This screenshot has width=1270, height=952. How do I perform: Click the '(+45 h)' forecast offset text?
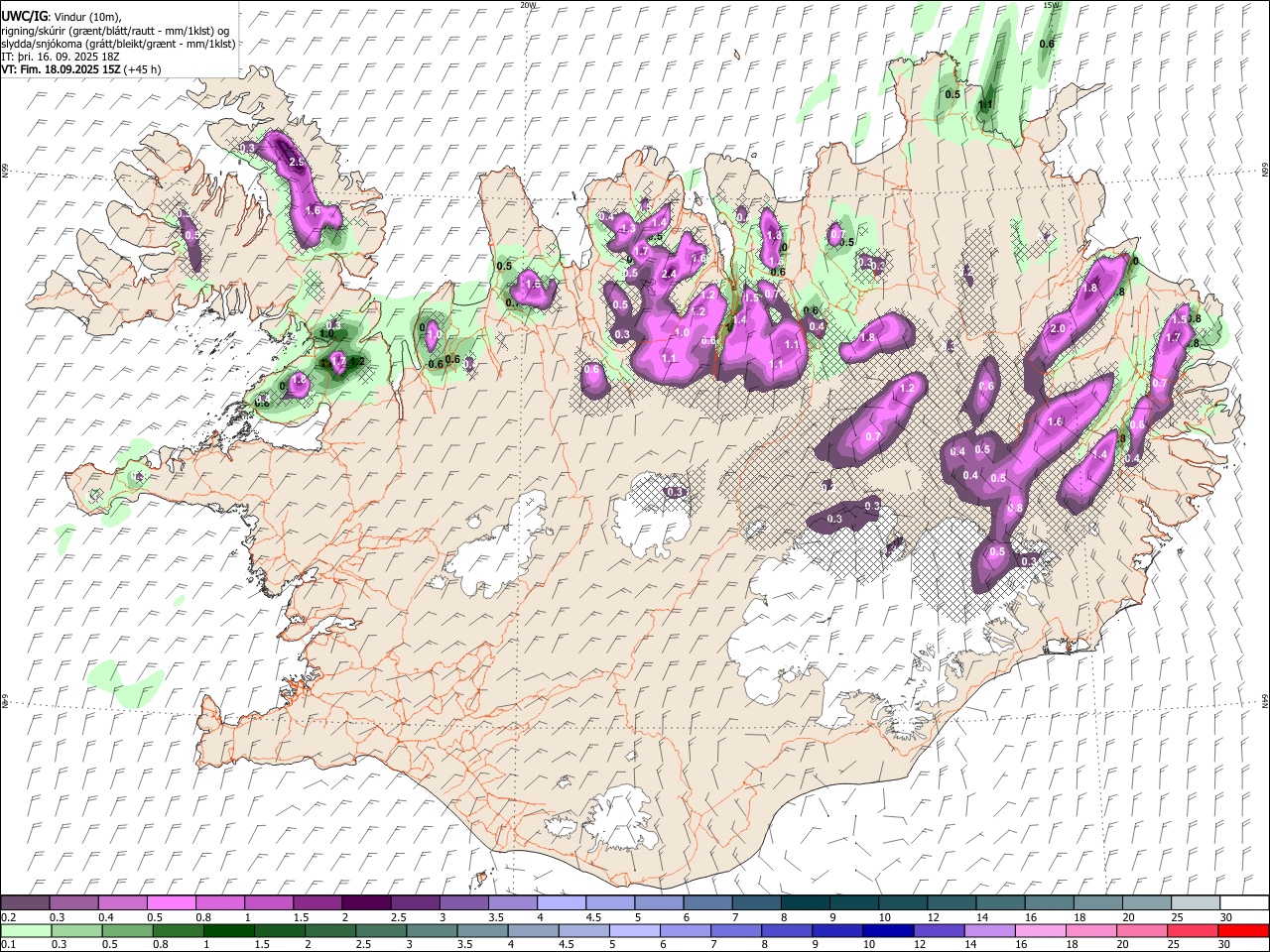143,69
